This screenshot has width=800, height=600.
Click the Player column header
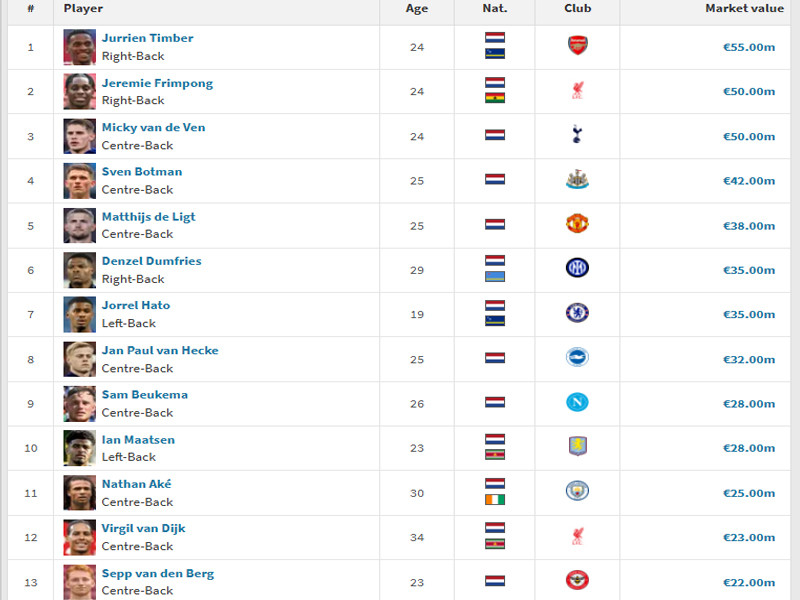click(x=83, y=9)
